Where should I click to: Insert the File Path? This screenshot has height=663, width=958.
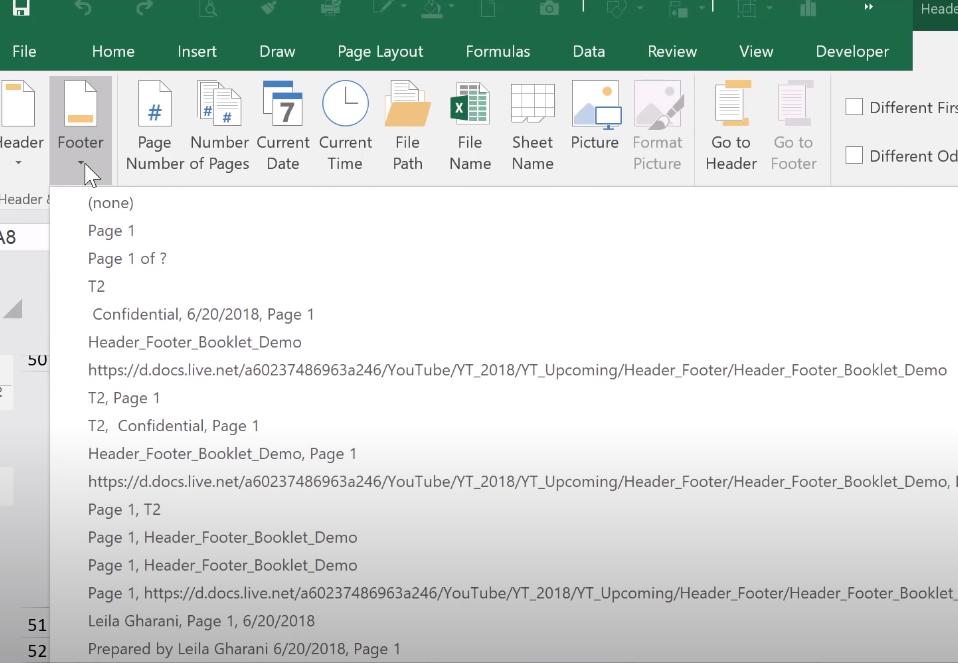coord(407,125)
